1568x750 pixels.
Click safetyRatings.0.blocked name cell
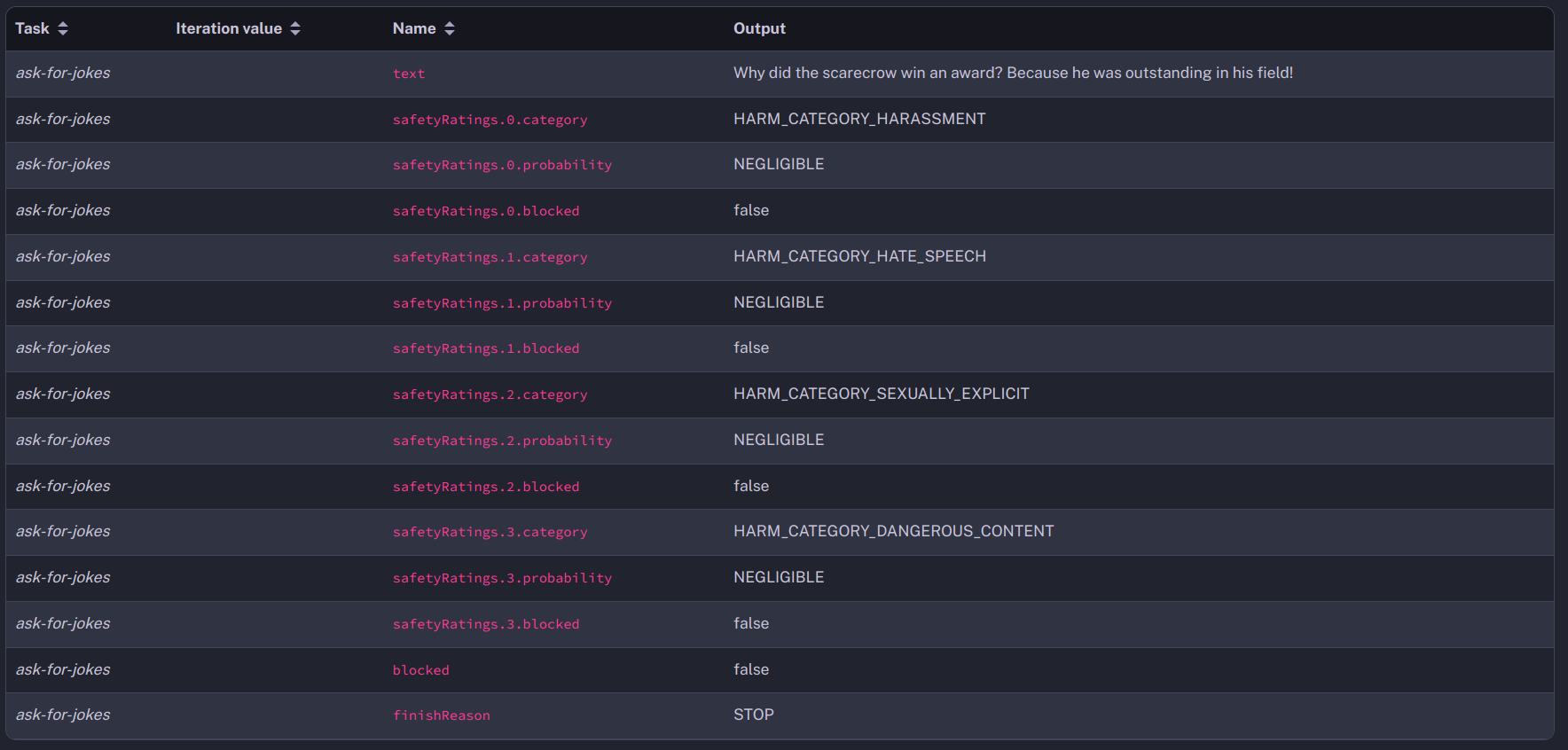point(486,211)
